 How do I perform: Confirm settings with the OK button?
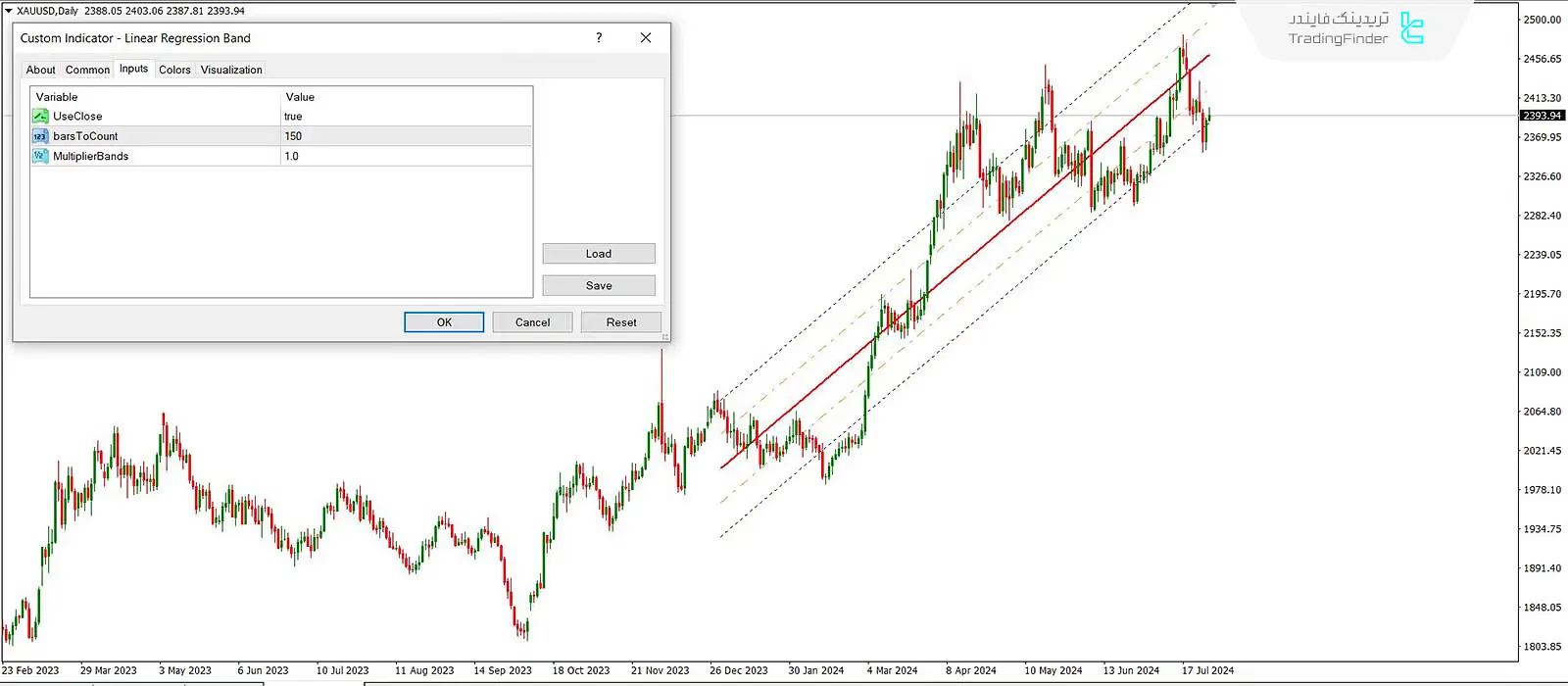(444, 322)
